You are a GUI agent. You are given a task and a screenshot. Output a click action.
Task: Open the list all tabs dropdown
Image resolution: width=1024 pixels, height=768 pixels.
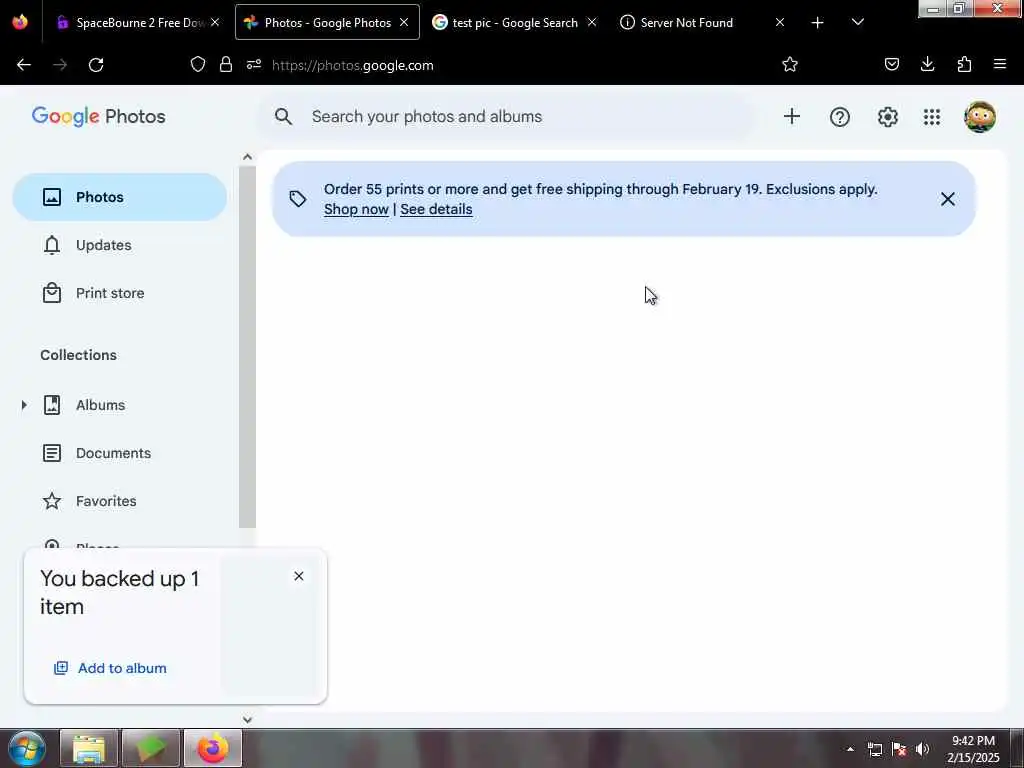(x=858, y=22)
